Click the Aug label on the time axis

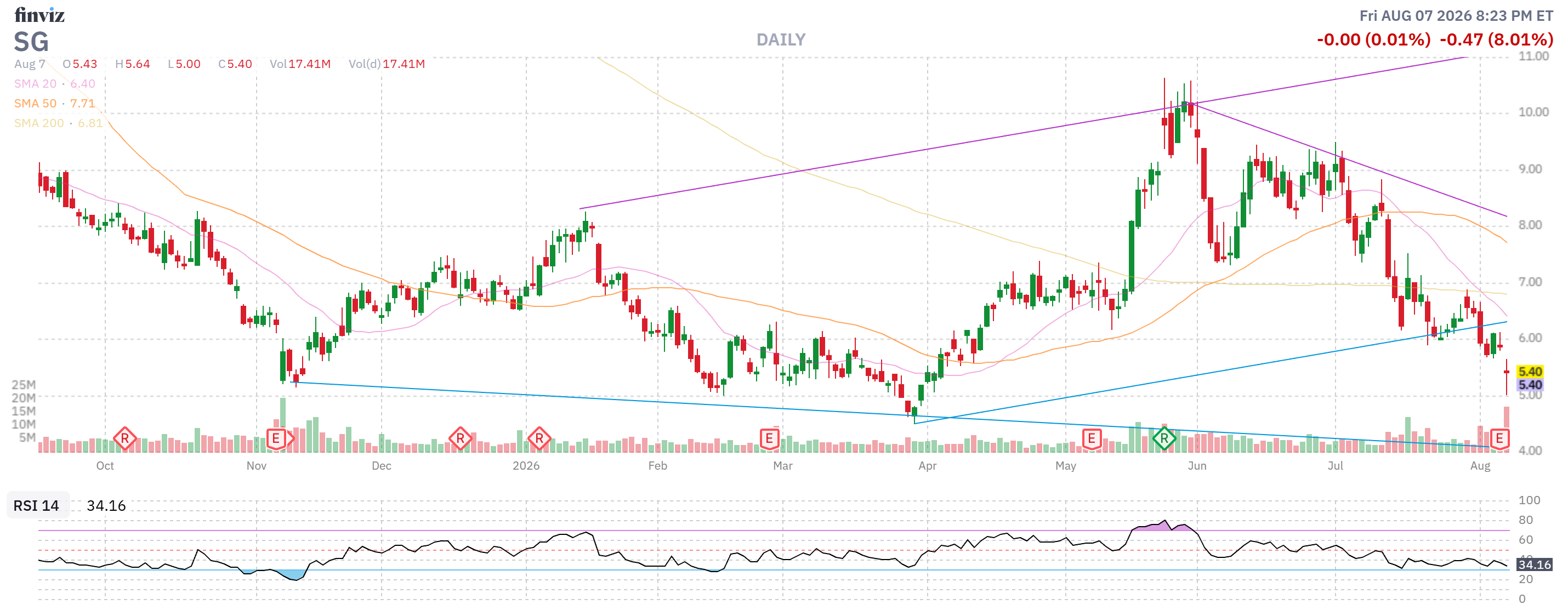pyautogui.click(x=1480, y=466)
